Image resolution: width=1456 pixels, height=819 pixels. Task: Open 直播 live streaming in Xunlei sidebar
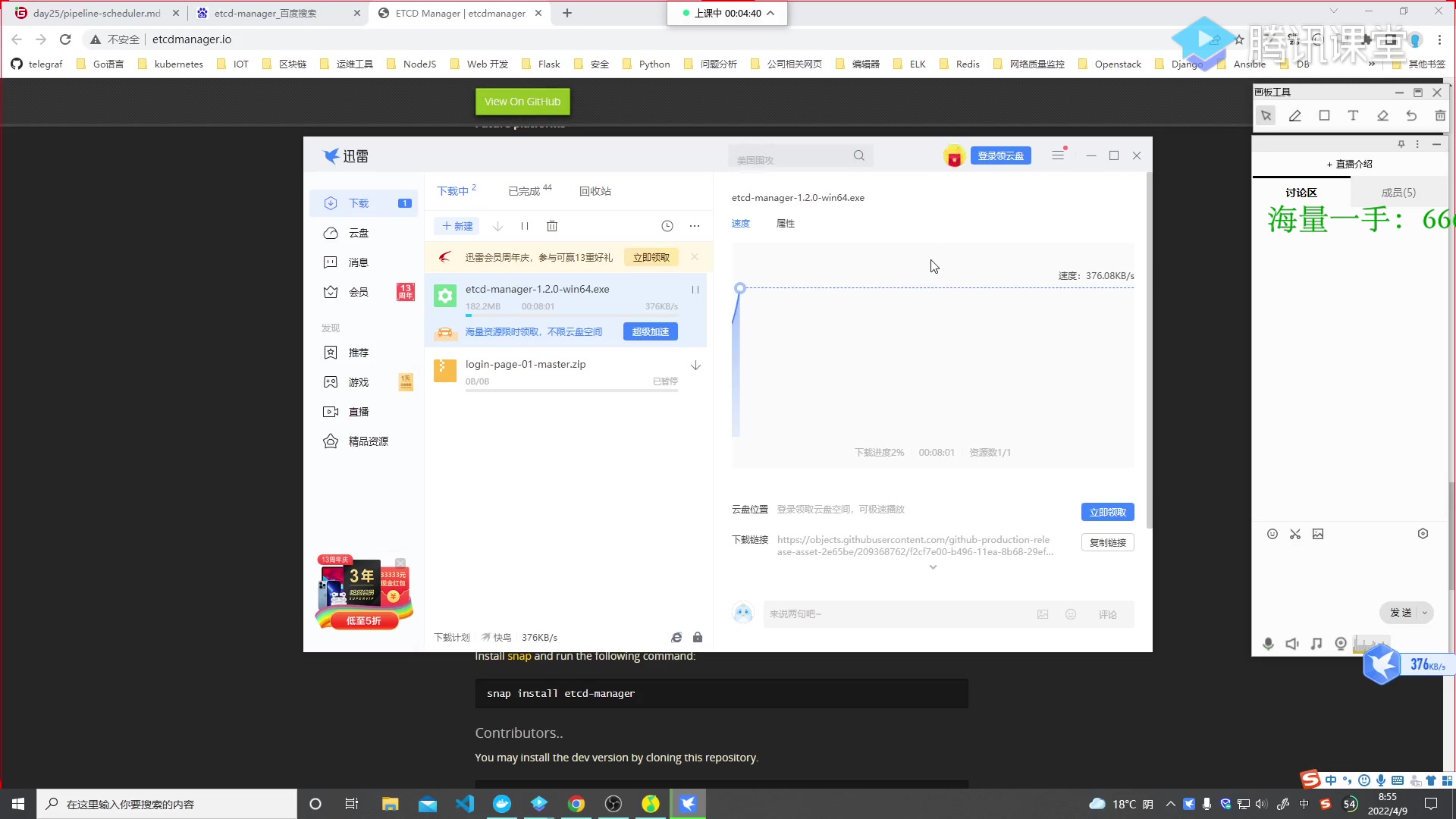click(x=358, y=412)
